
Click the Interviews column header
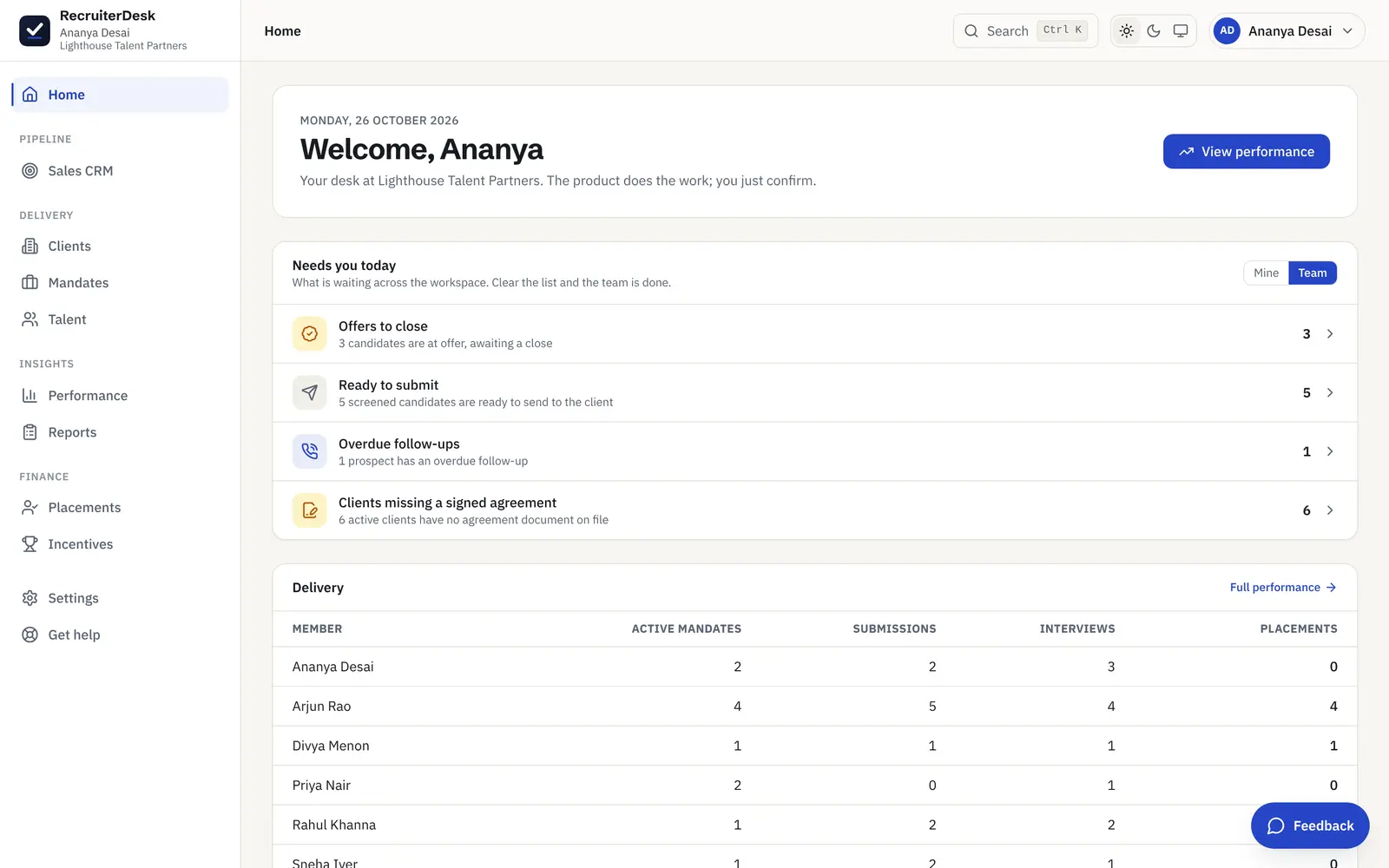click(x=1077, y=629)
